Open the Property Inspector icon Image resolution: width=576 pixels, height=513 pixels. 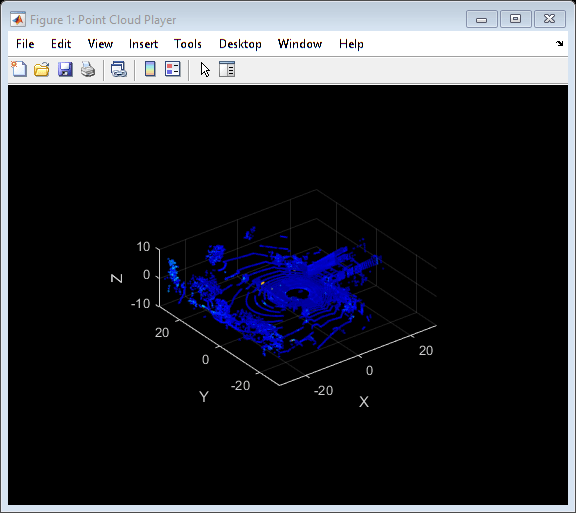[227, 69]
